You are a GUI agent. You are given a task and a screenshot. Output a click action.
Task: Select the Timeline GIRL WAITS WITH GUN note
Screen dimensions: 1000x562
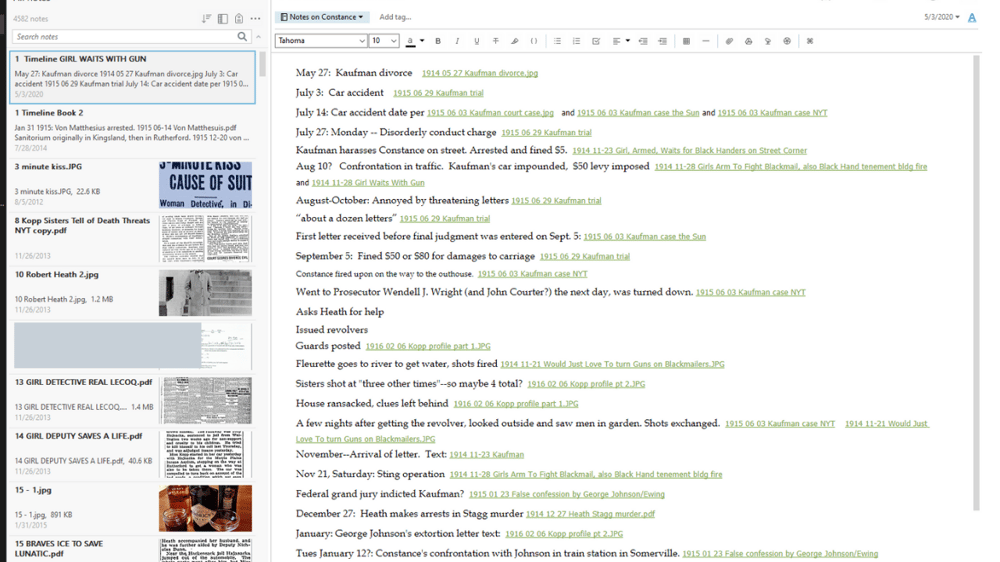[x=133, y=77]
